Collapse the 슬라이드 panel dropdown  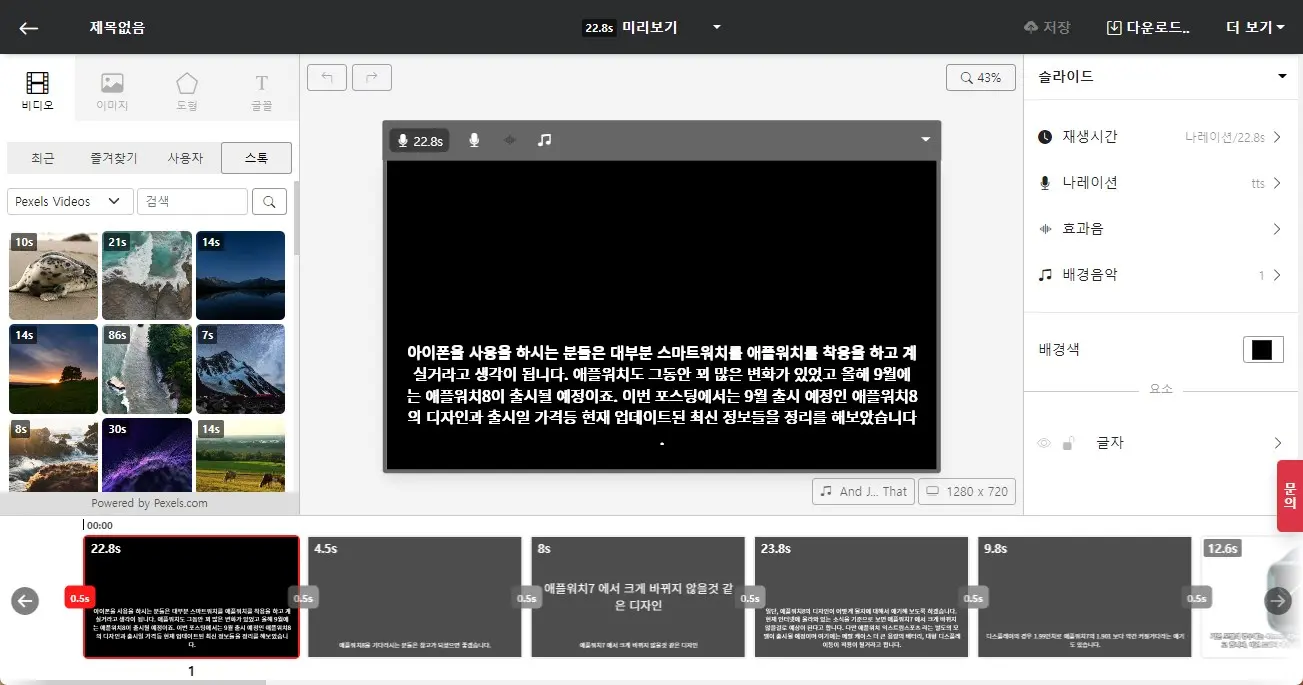click(1282, 77)
